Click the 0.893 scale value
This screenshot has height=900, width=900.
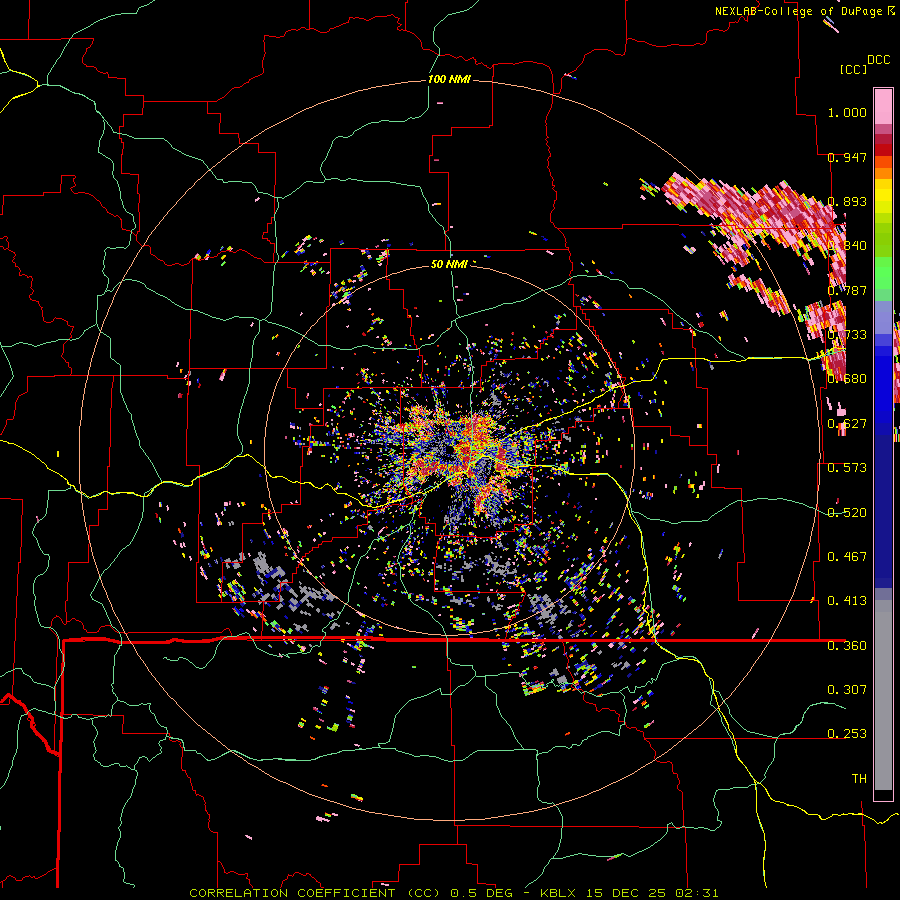click(847, 201)
